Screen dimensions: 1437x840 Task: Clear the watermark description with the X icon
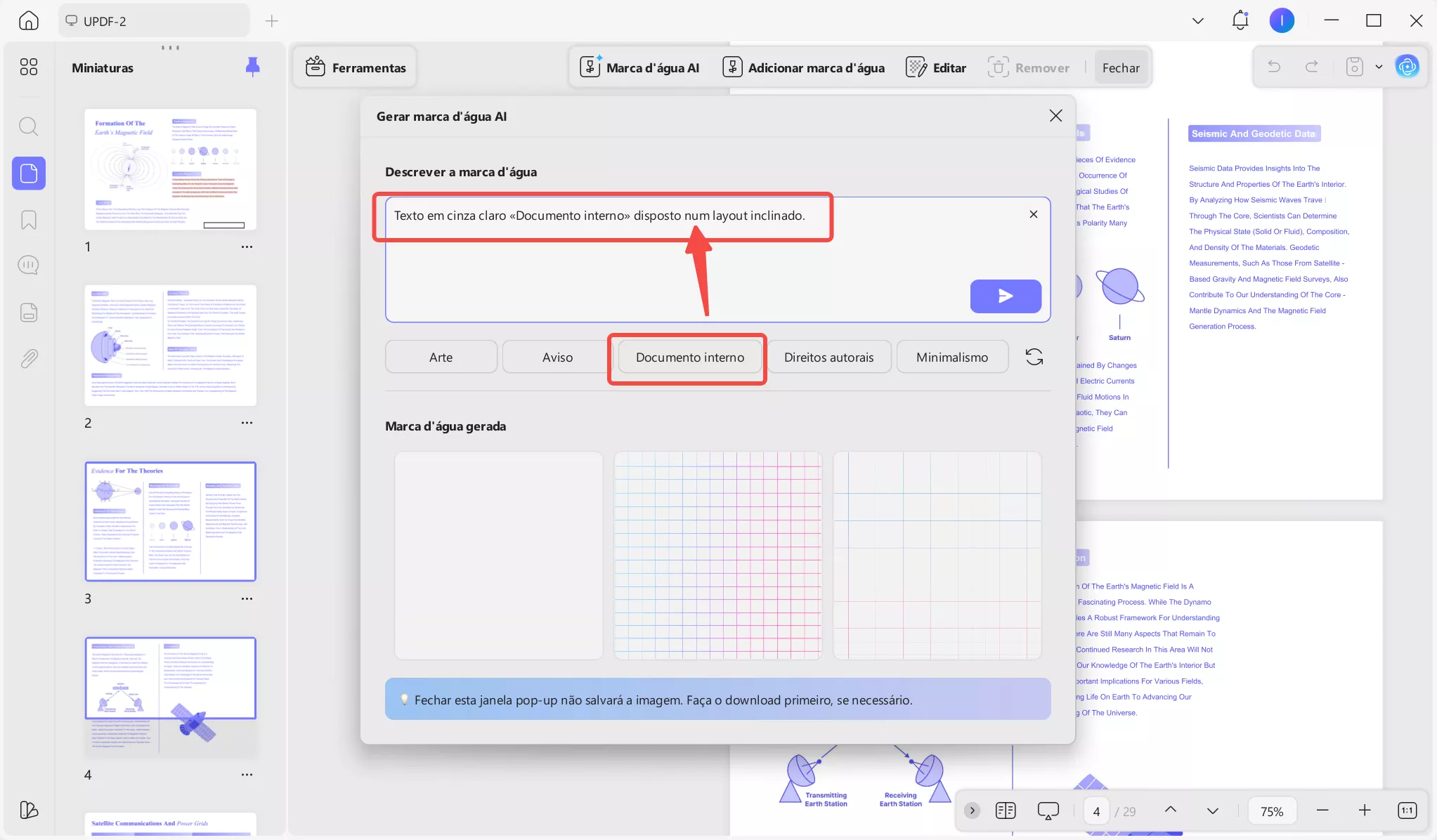point(1032,214)
